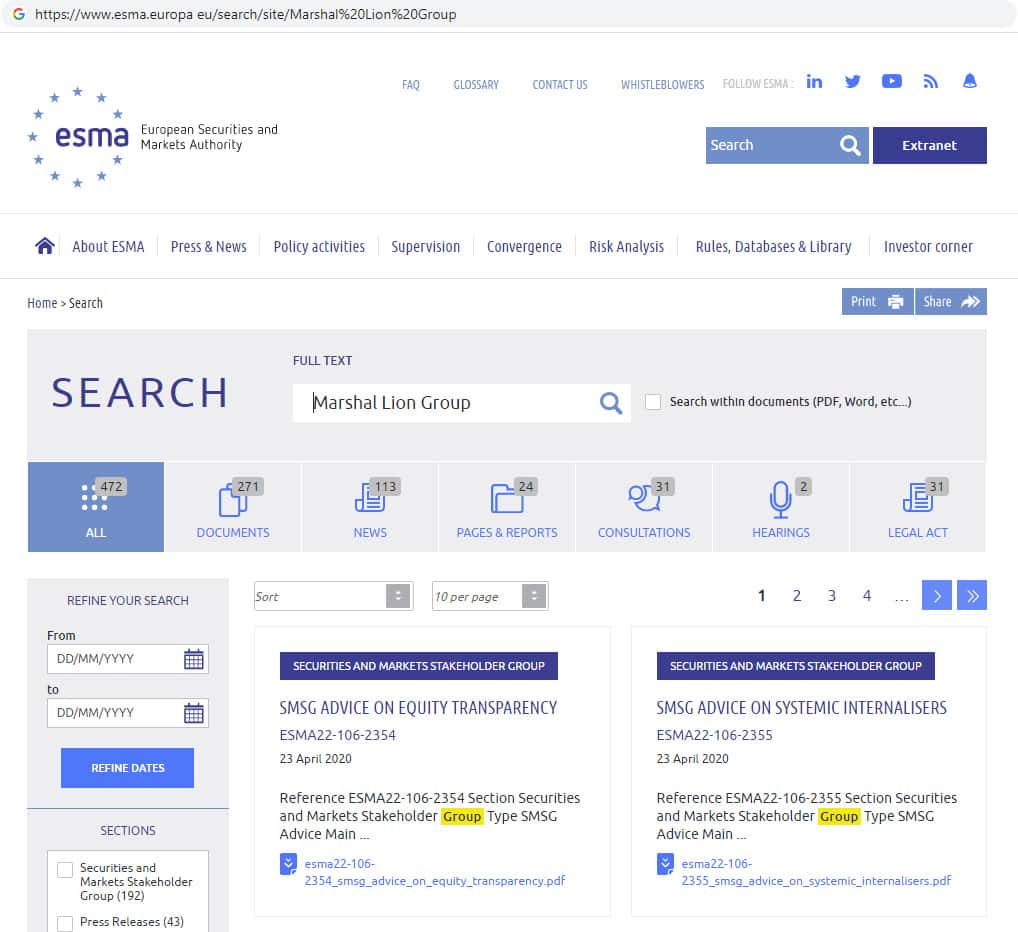Switch to the Documents results tab

(233, 507)
